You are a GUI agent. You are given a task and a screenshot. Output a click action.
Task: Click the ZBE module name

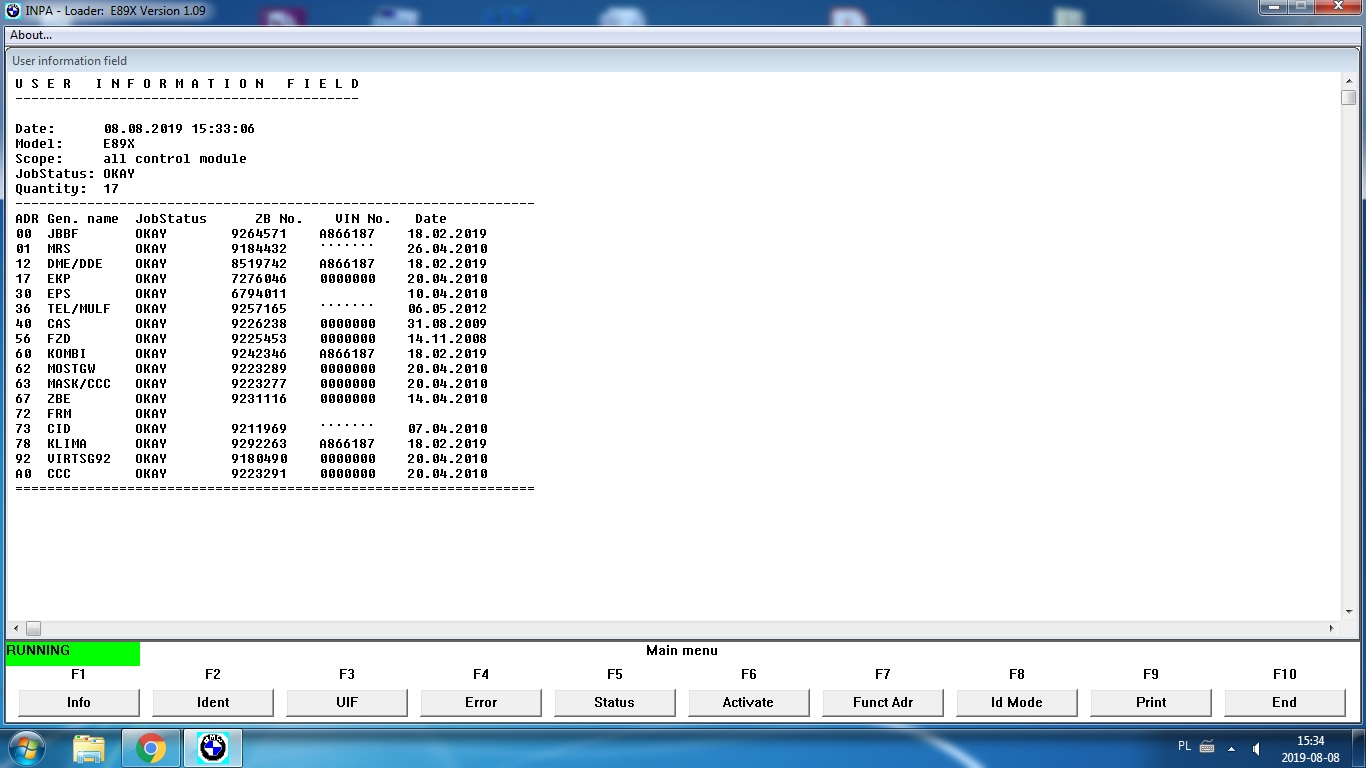pyautogui.click(x=59, y=399)
